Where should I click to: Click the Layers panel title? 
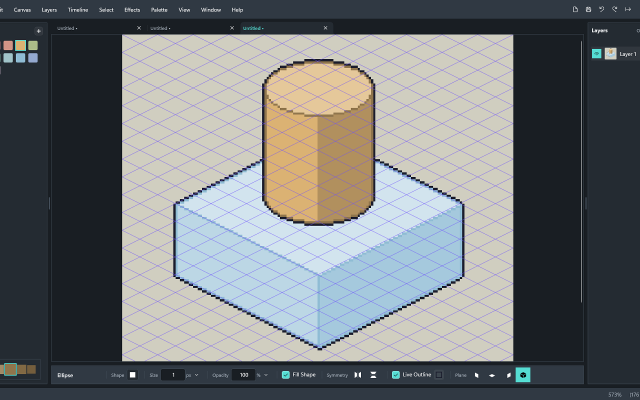coord(600,31)
